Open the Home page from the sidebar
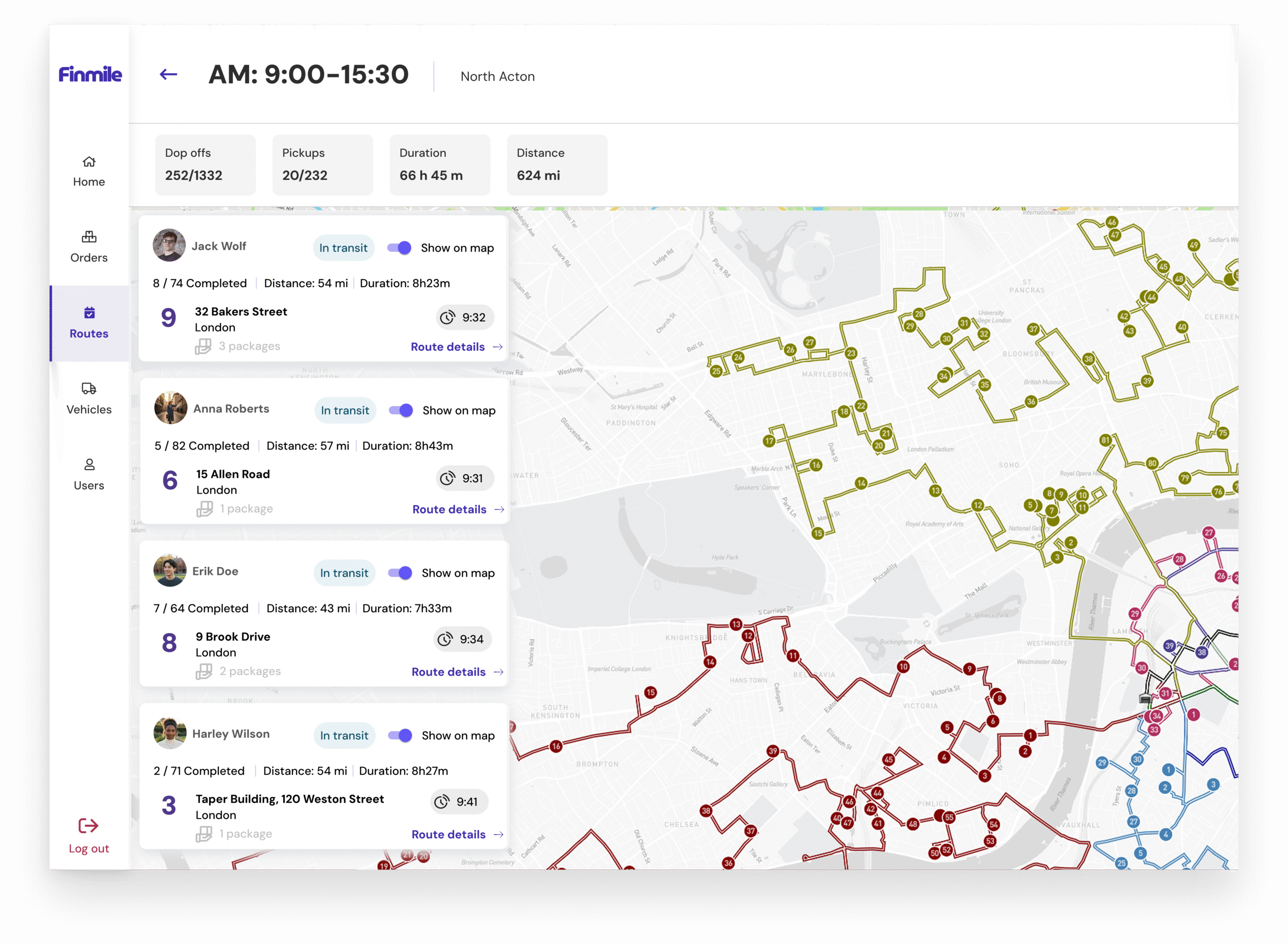 (x=89, y=171)
